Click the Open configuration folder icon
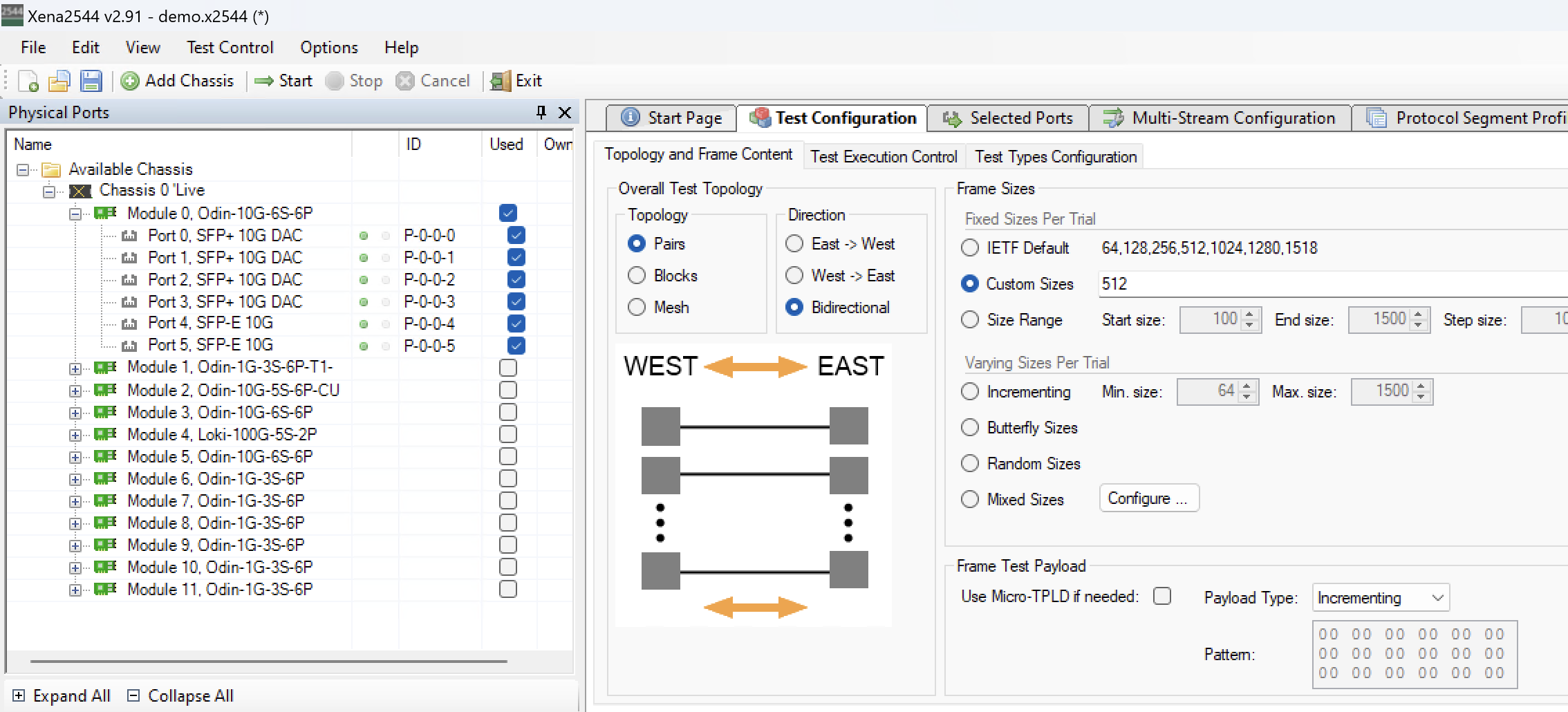This screenshot has width=1568, height=712. click(59, 81)
